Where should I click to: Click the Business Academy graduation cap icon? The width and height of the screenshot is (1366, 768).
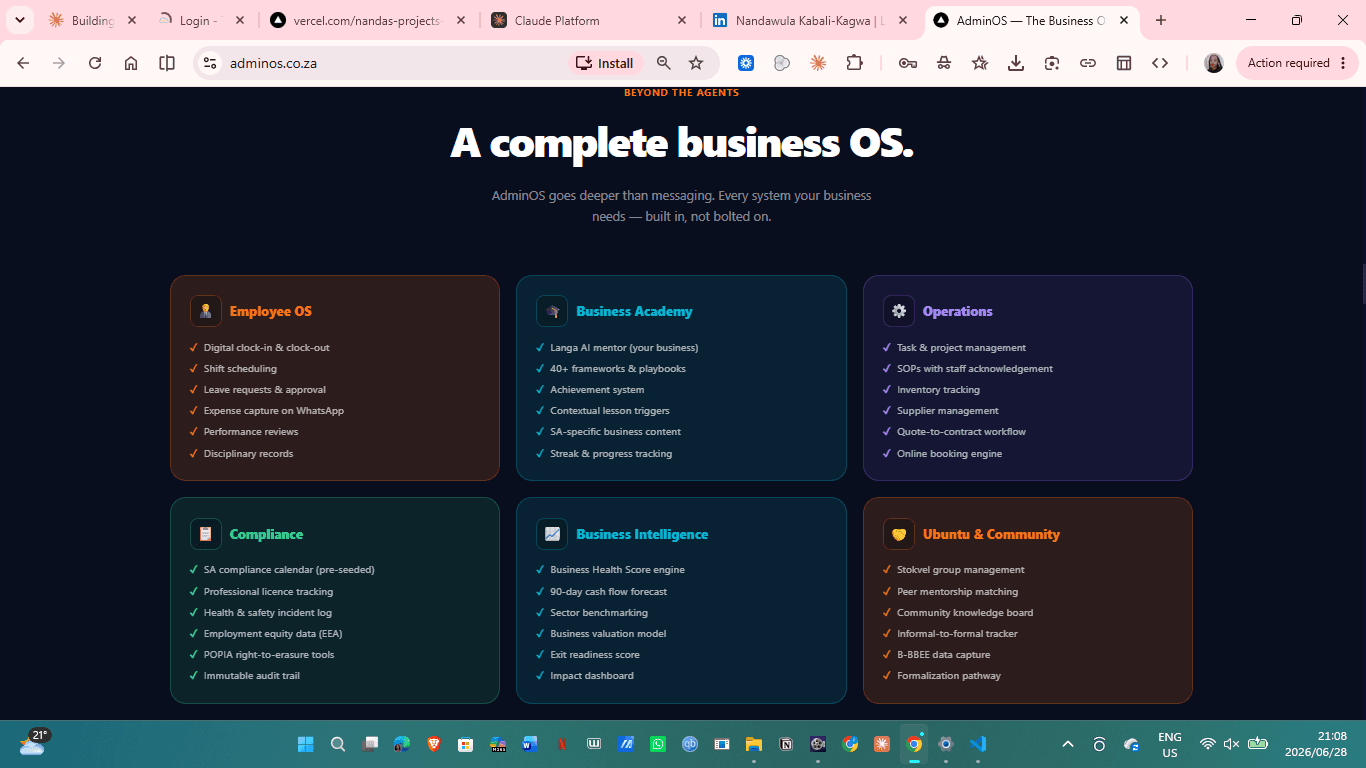coord(552,311)
